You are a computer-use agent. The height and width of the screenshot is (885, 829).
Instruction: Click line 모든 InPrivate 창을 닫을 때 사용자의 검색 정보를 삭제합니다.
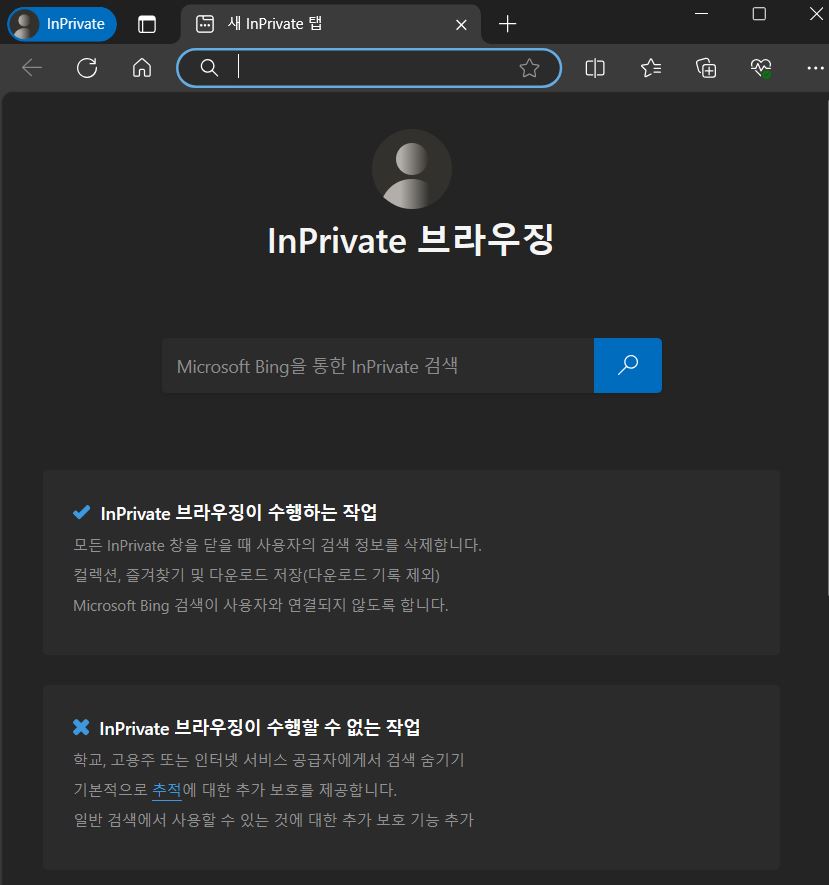click(x=277, y=545)
